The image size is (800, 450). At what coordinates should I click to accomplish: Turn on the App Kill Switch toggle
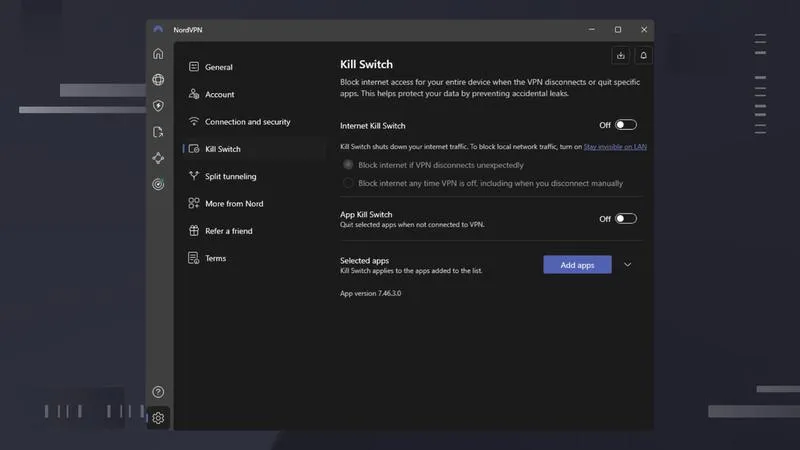[626, 219]
